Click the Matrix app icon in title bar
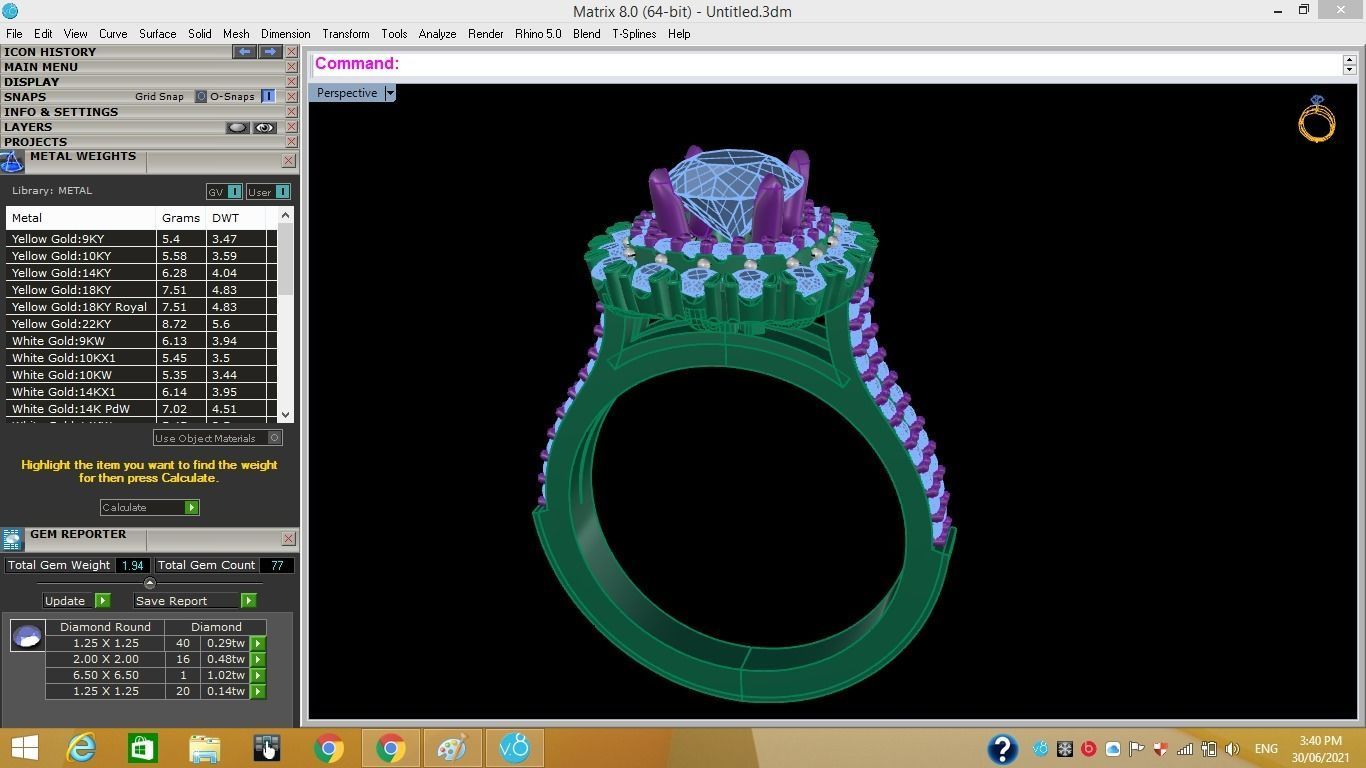1366x768 pixels. click(10, 11)
